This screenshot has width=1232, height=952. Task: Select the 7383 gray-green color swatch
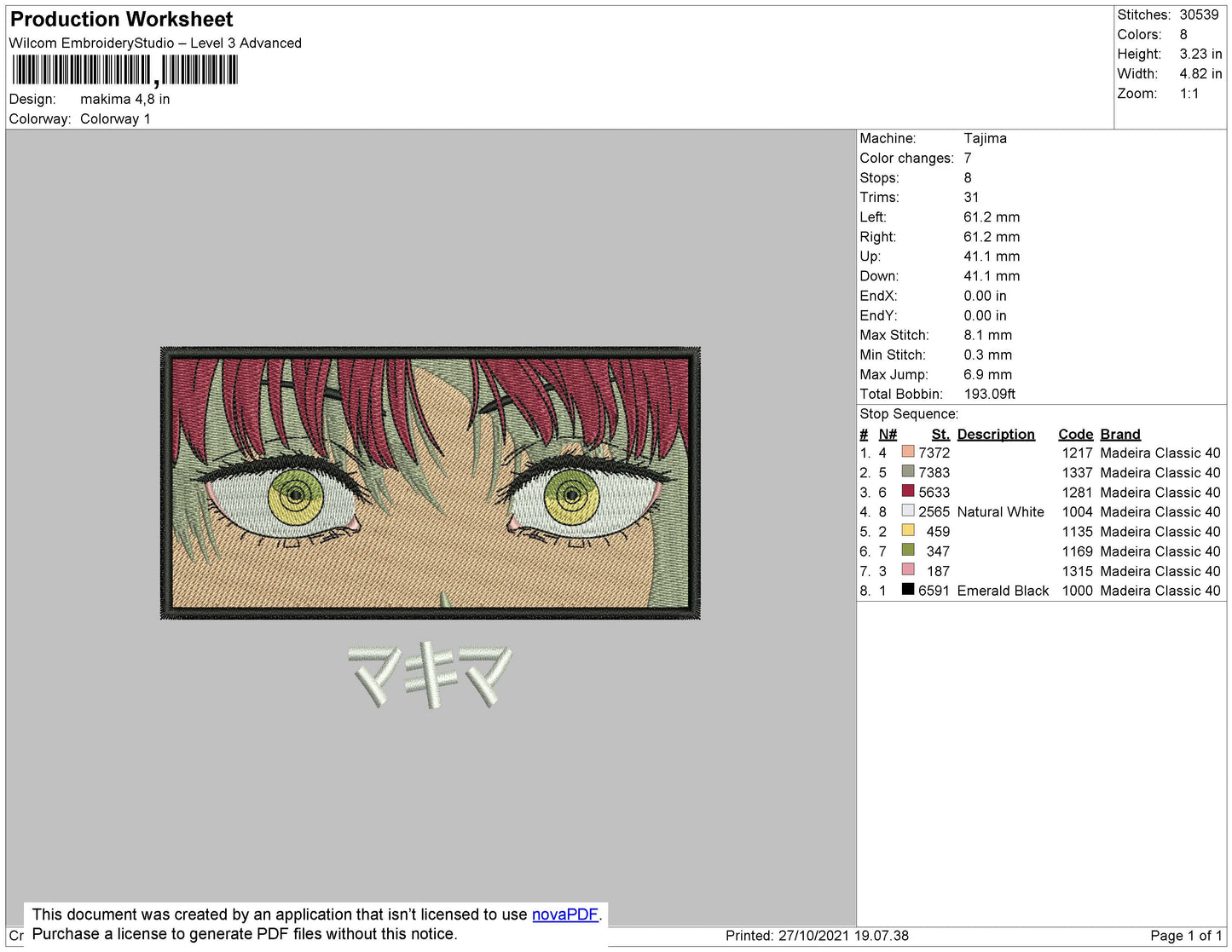908,471
